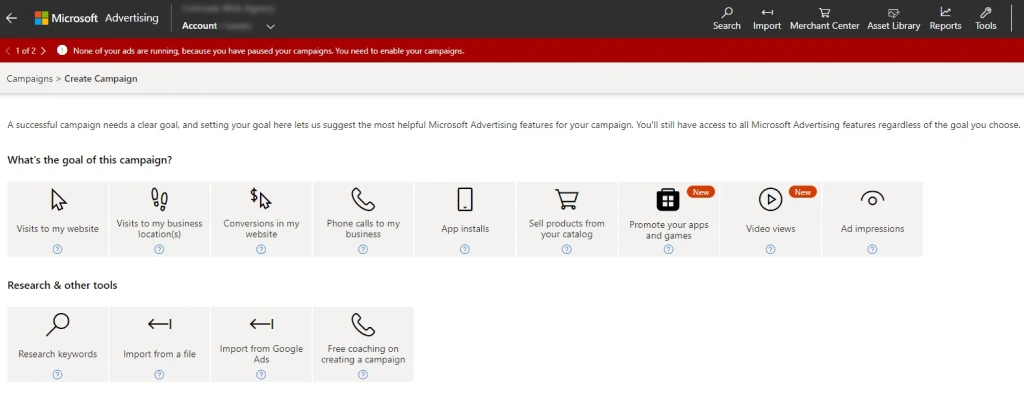This screenshot has height=414, width=1024.
Task: Open help icon under Sell products from catalog
Action: click(x=567, y=249)
